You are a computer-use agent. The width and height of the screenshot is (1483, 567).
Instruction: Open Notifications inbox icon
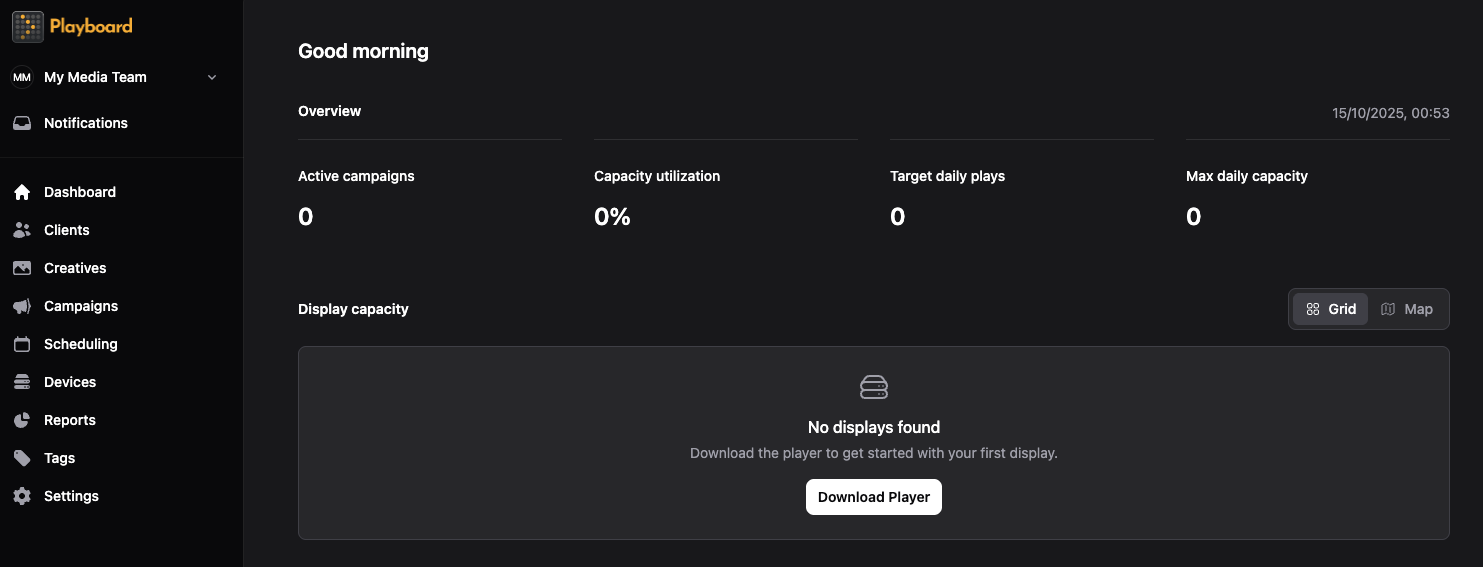tap(22, 123)
